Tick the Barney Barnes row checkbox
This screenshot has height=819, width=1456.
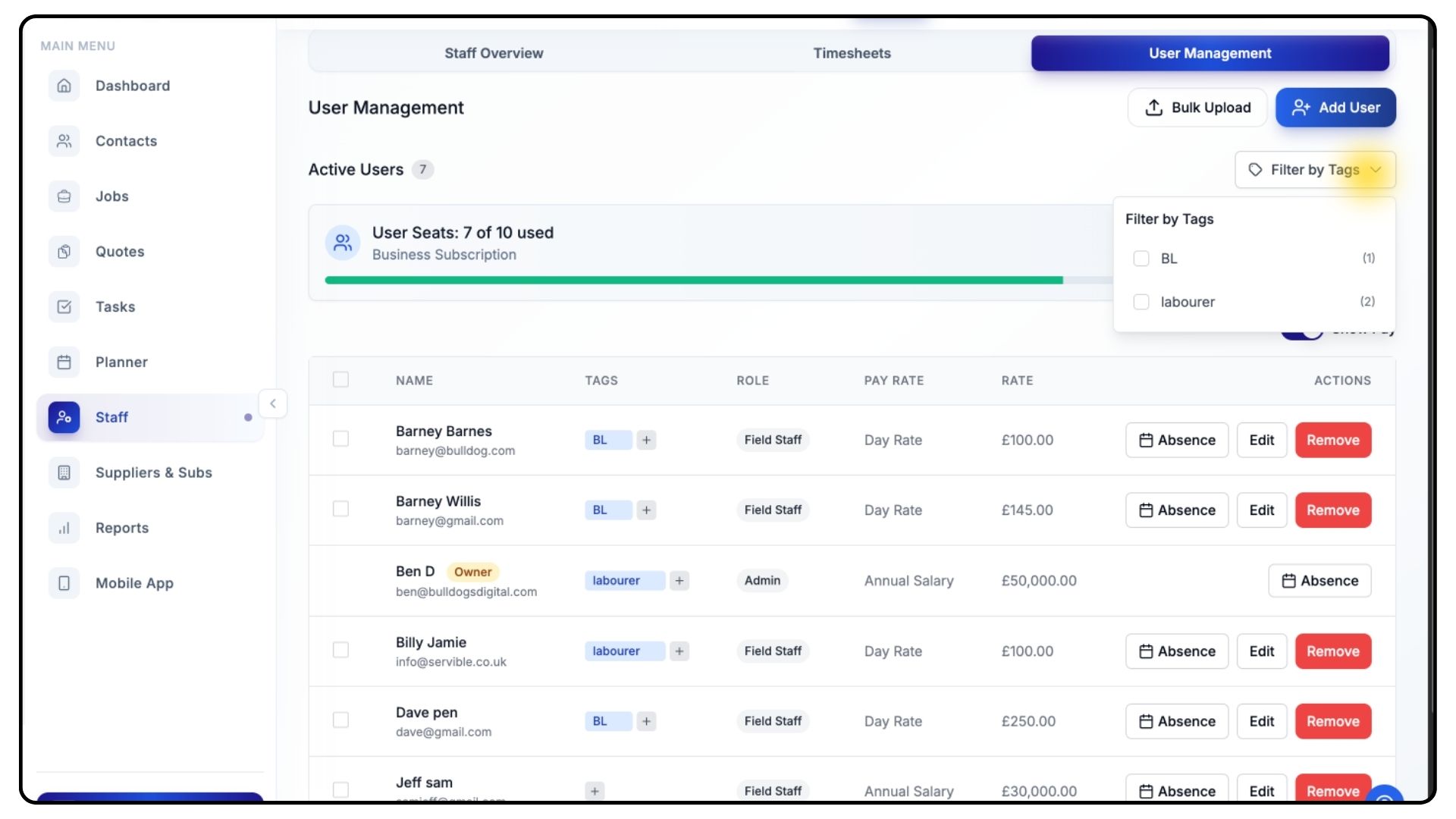tap(341, 439)
